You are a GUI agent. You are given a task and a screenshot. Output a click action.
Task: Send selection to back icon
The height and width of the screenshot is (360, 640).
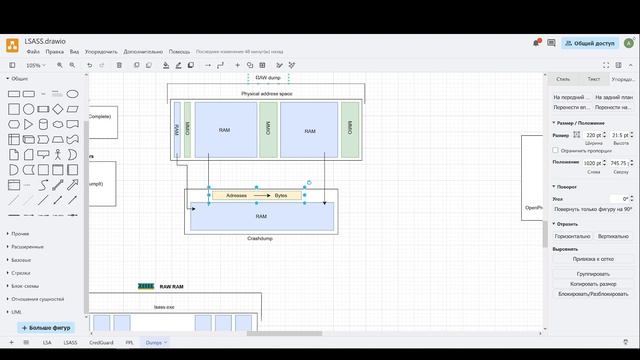point(149,65)
